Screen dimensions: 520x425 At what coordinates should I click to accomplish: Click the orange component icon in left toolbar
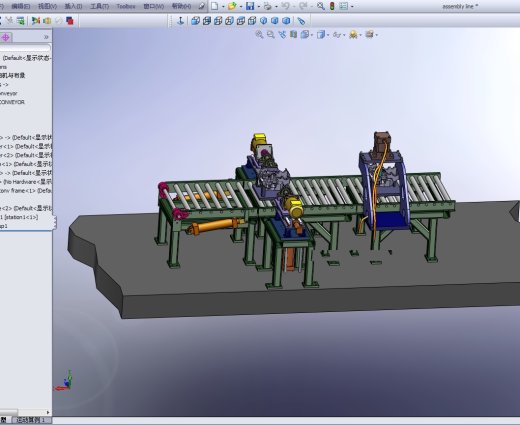click(x=47, y=21)
